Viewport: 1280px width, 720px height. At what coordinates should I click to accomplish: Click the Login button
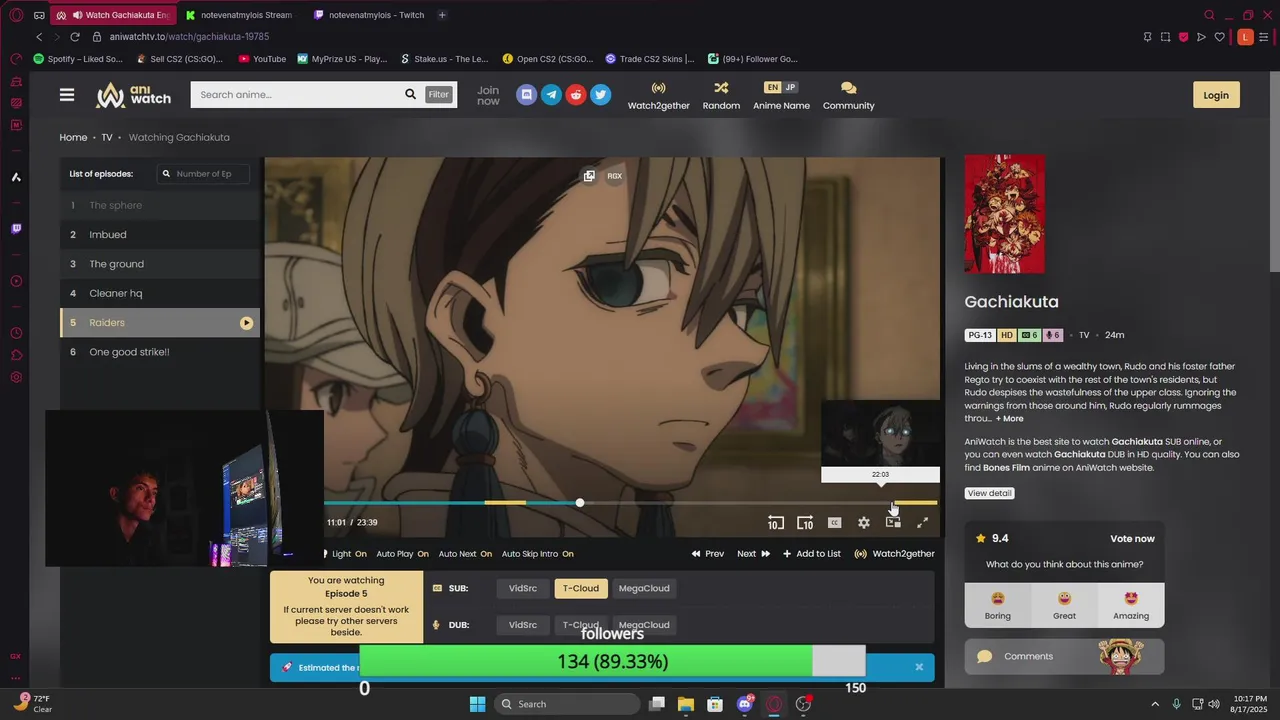1216,95
